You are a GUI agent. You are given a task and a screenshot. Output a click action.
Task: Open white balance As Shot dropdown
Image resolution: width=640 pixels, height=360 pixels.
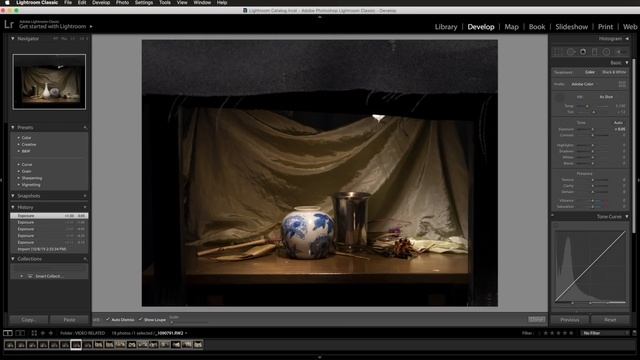[606, 97]
